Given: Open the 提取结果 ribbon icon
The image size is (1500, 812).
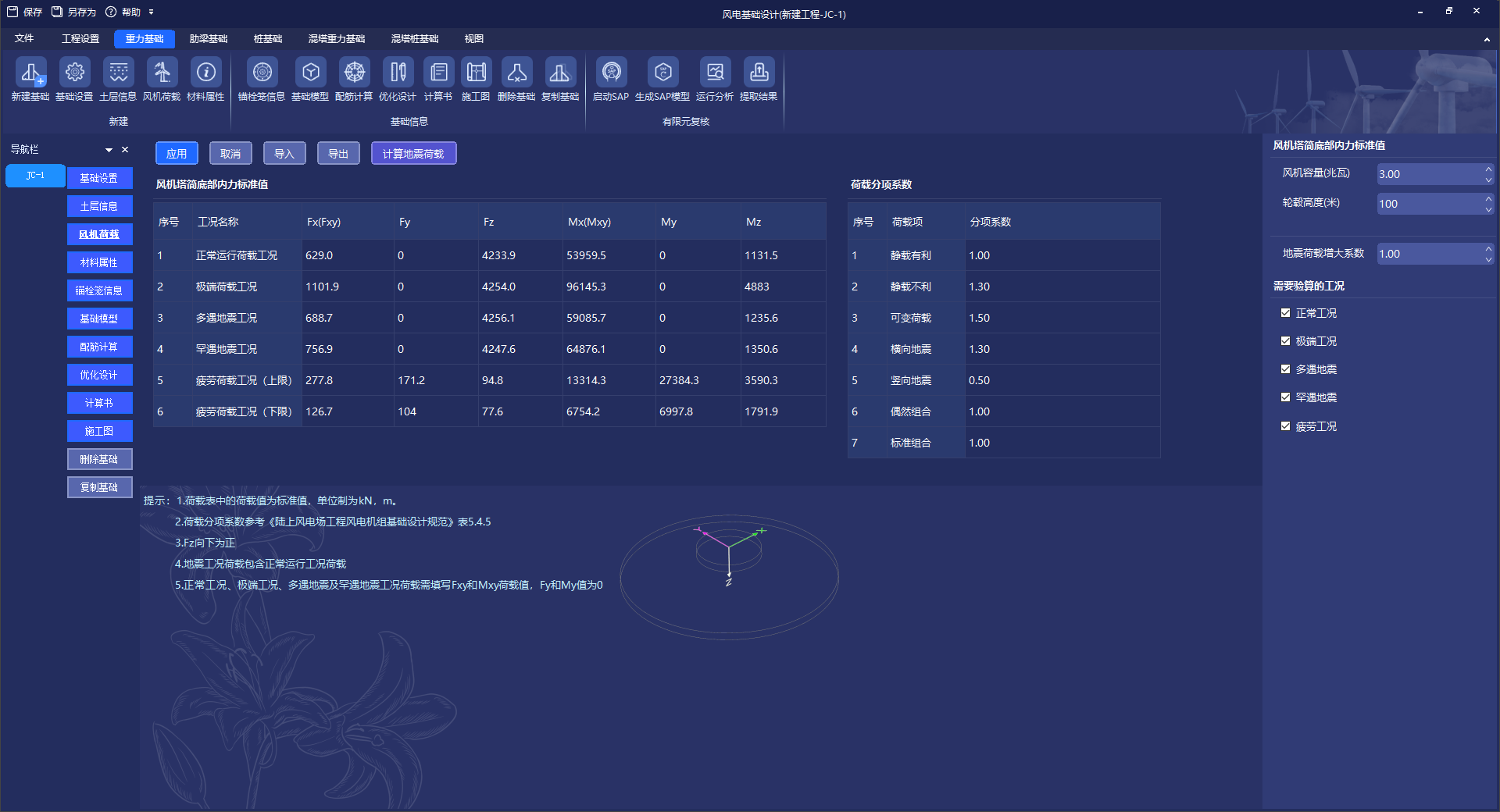Looking at the screenshot, I should pyautogui.click(x=759, y=73).
